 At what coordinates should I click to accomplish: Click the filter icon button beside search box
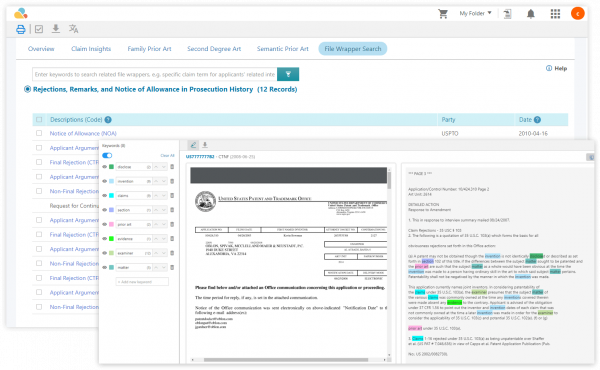pyautogui.click(x=288, y=74)
